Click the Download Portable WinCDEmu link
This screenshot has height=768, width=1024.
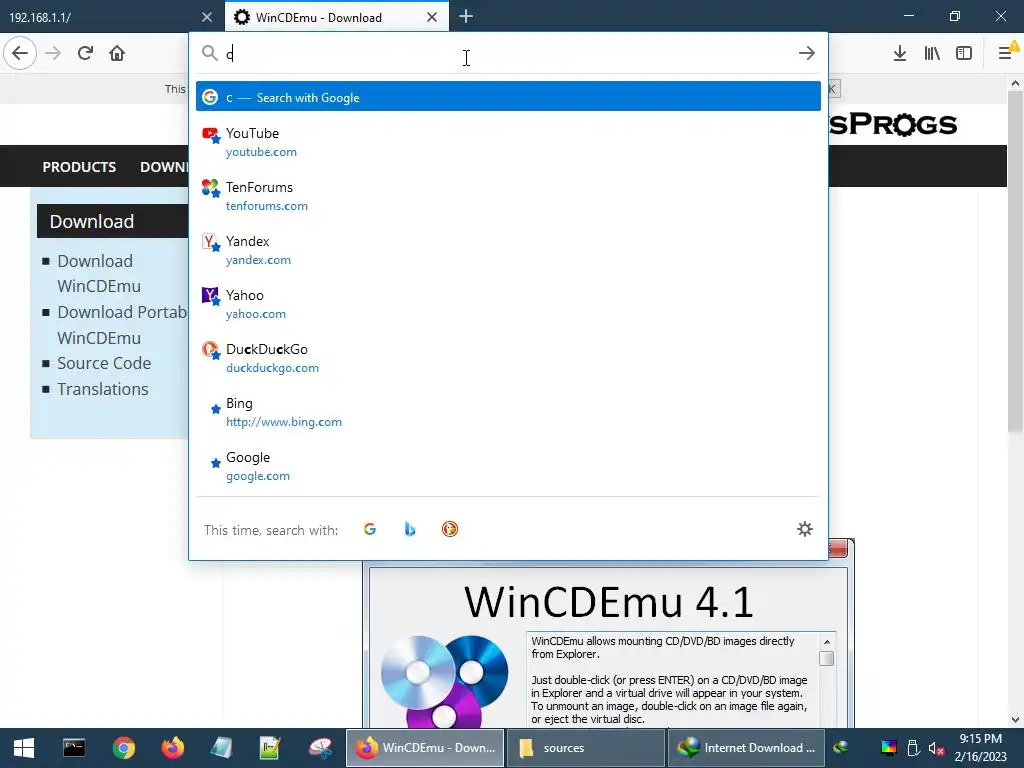point(122,325)
